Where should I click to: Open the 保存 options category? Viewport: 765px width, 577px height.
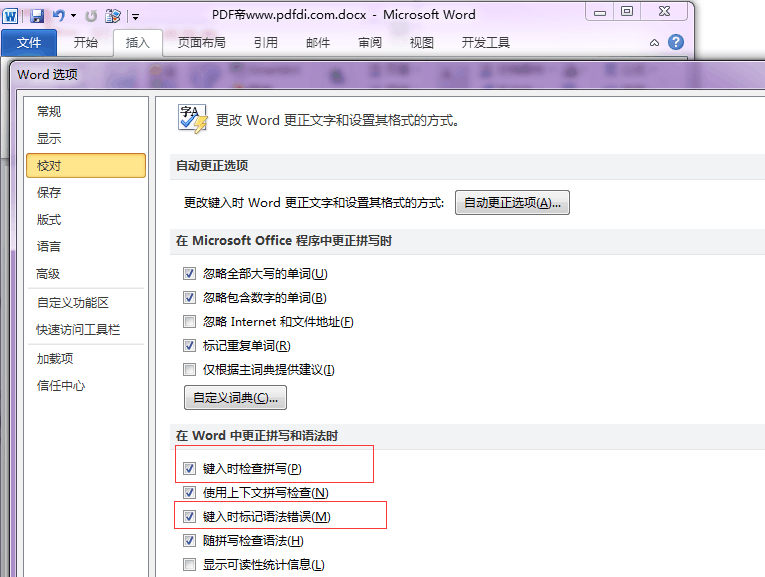click(86, 193)
